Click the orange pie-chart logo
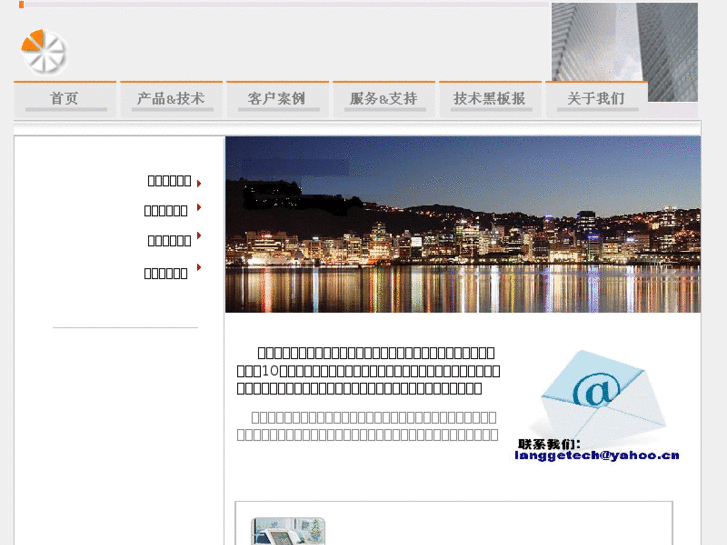Screen dimensions: 727x545 click(44, 52)
